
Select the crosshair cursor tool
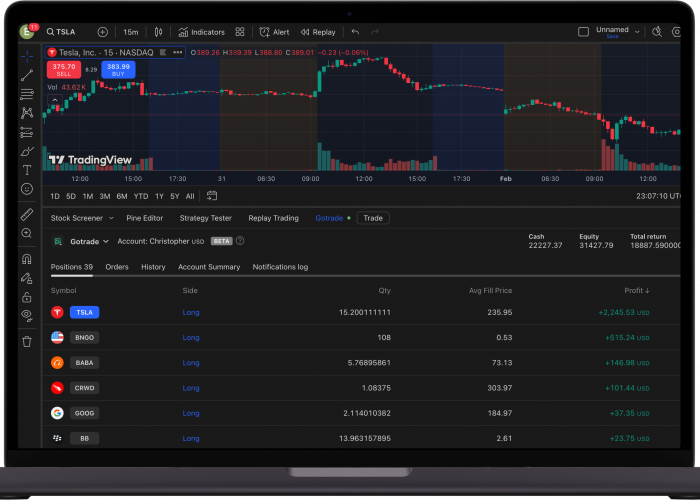click(27, 56)
